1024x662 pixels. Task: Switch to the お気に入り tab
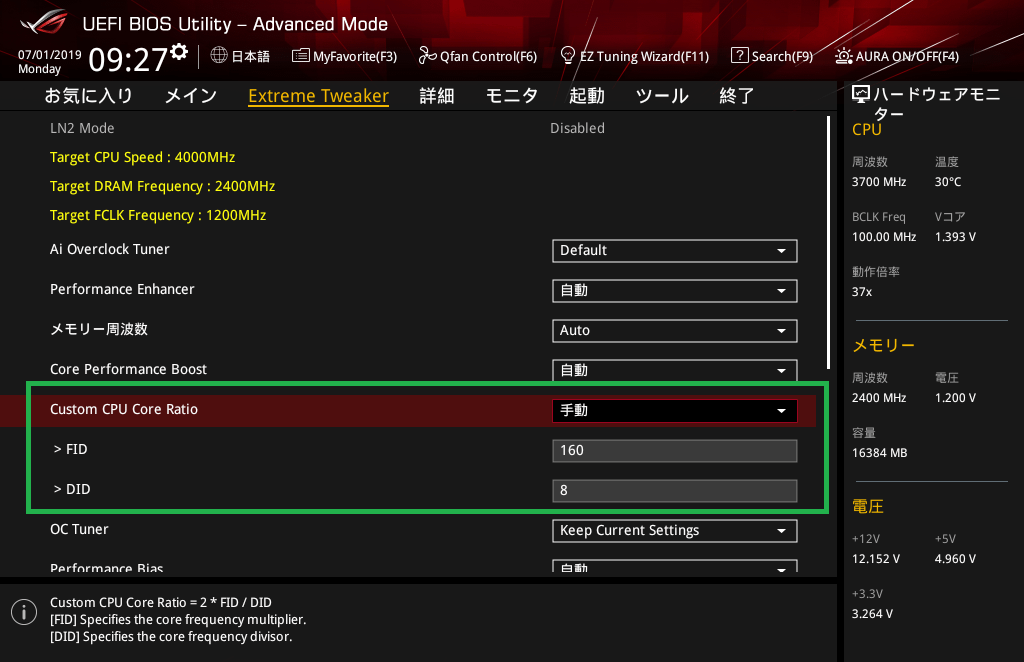tap(89, 96)
